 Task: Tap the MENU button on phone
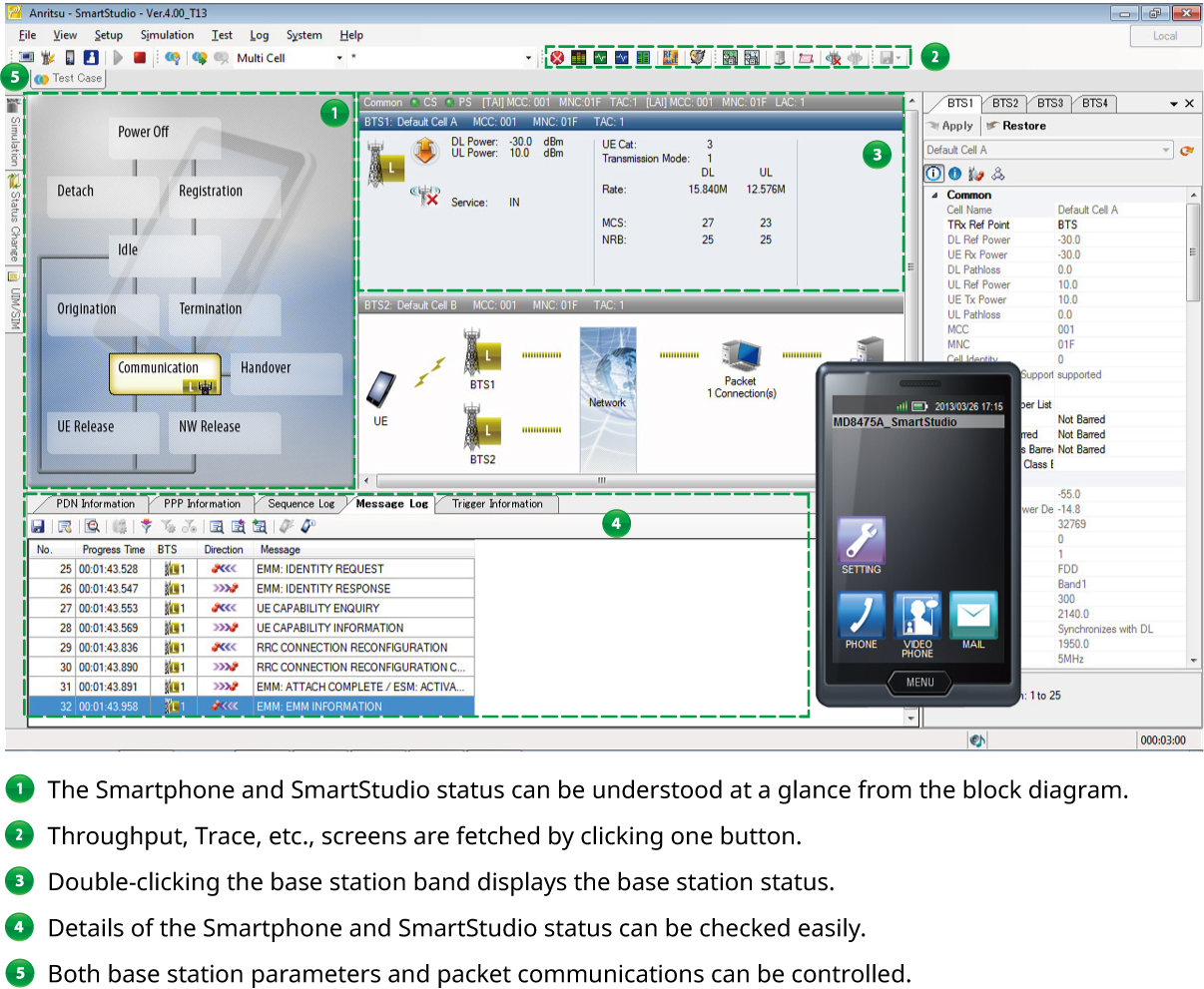tap(919, 683)
